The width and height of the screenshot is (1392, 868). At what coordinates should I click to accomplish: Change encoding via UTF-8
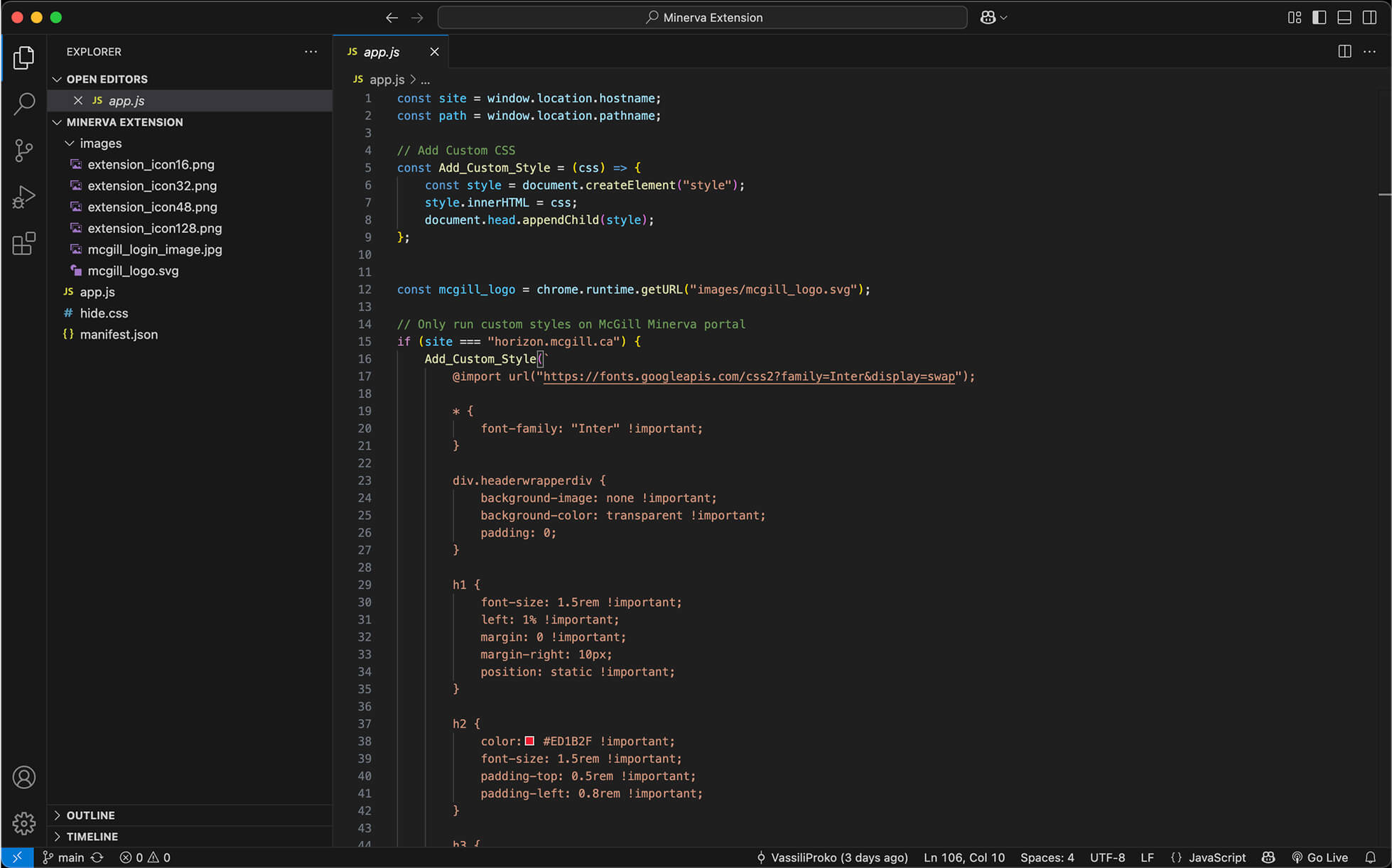1107,857
